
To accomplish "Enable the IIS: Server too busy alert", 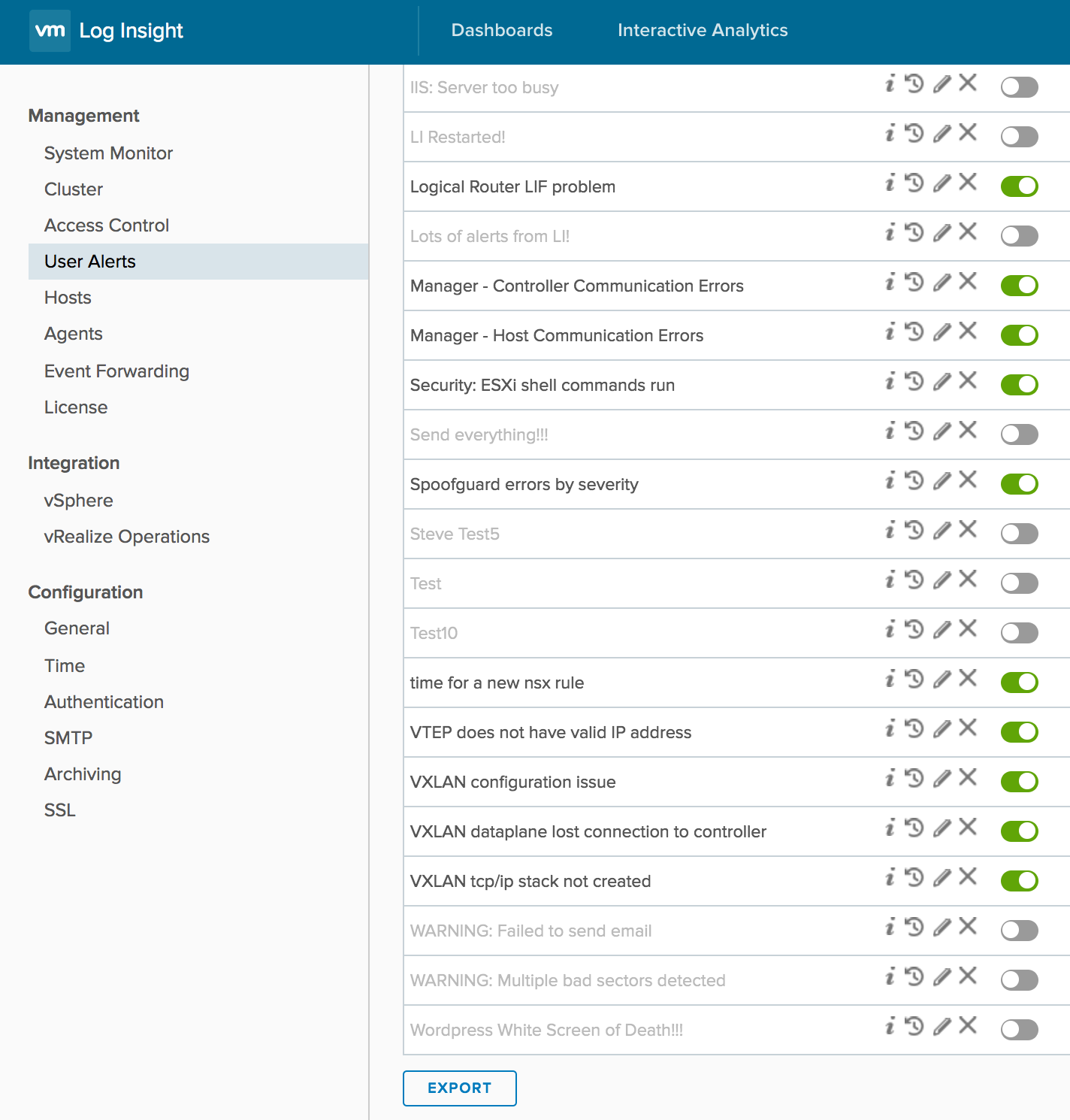I will 1019,87.
